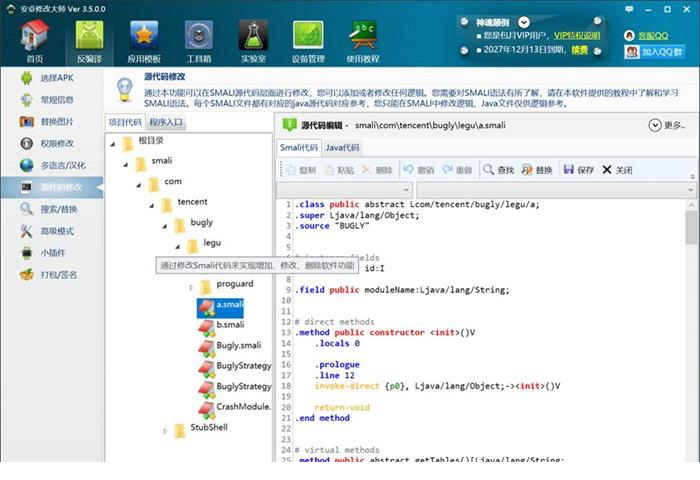Close the editor with 关闭 button
The width and height of the screenshot is (700, 480).
click(x=617, y=170)
